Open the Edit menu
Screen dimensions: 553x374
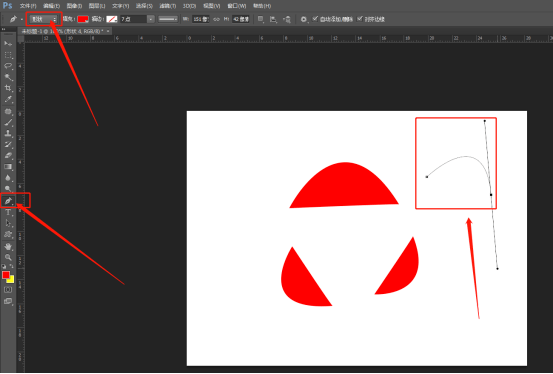pos(51,6)
